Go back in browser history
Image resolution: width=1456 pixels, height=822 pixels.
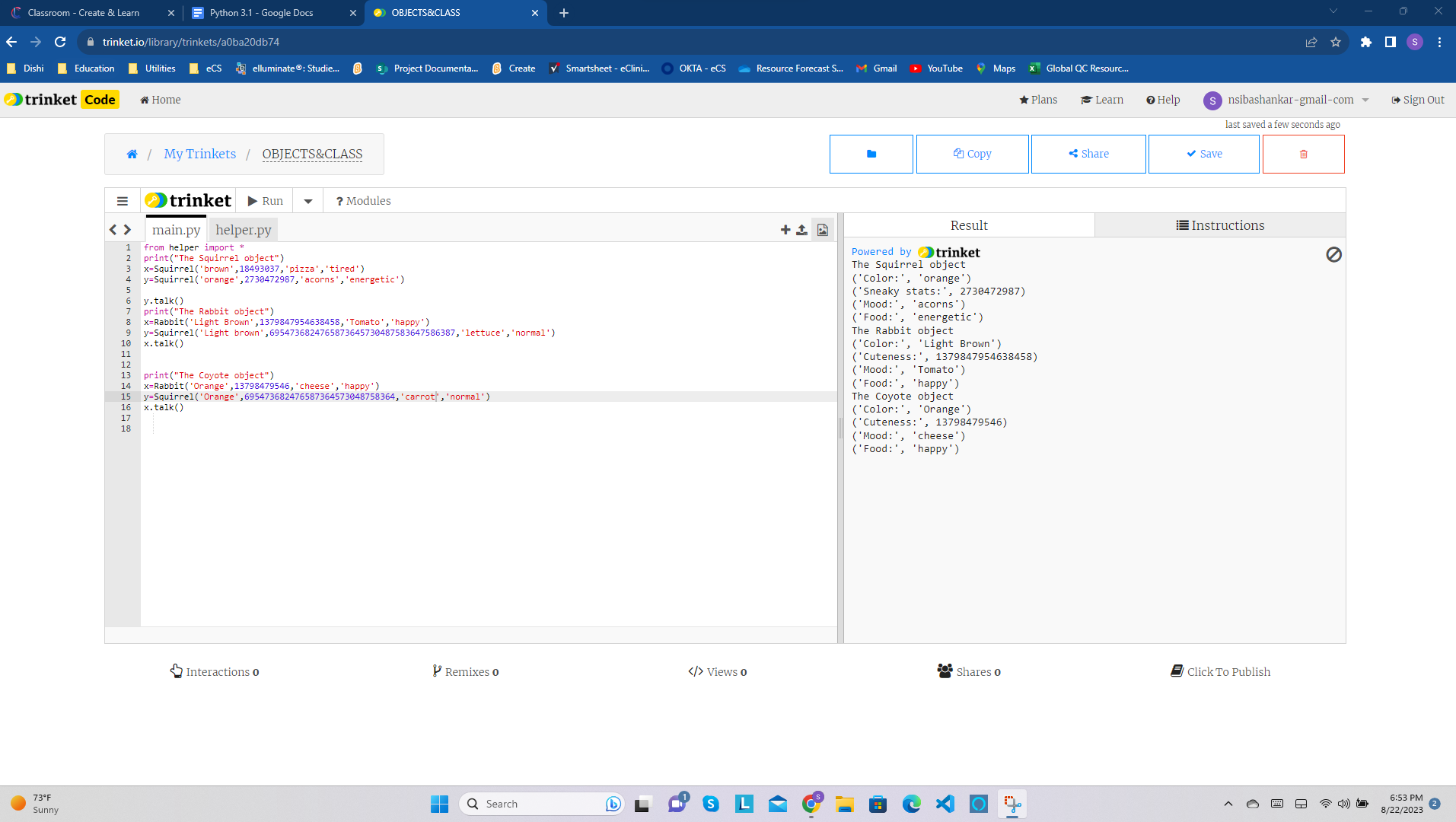pyautogui.click(x=11, y=42)
